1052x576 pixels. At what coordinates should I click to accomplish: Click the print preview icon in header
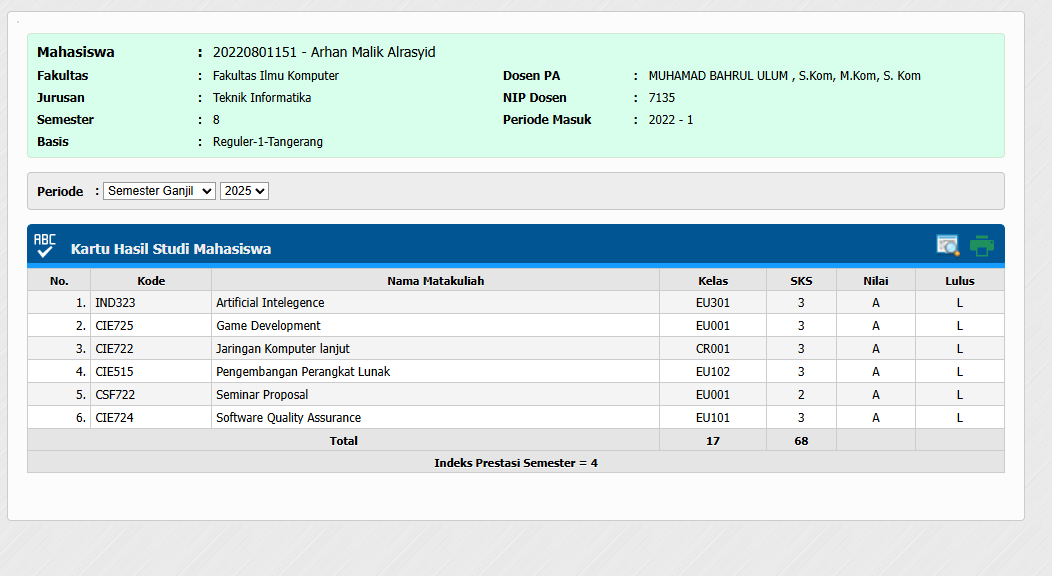(947, 246)
